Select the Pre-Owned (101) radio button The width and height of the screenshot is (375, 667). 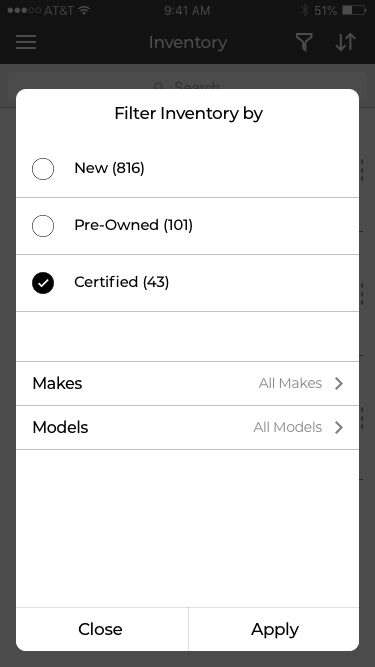[43, 226]
